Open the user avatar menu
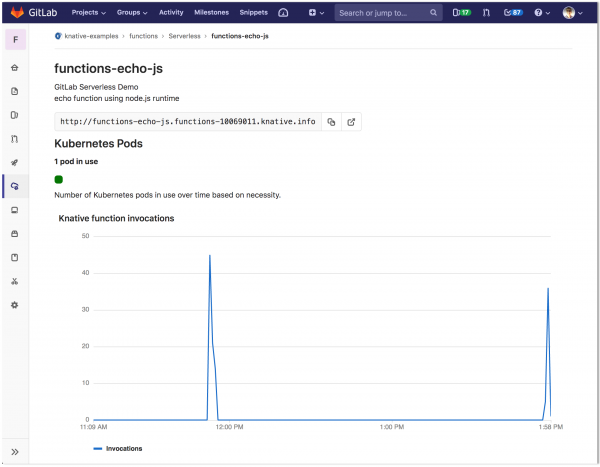Image resolution: width=600 pixels, height=467 pixels. click(570, 13)
